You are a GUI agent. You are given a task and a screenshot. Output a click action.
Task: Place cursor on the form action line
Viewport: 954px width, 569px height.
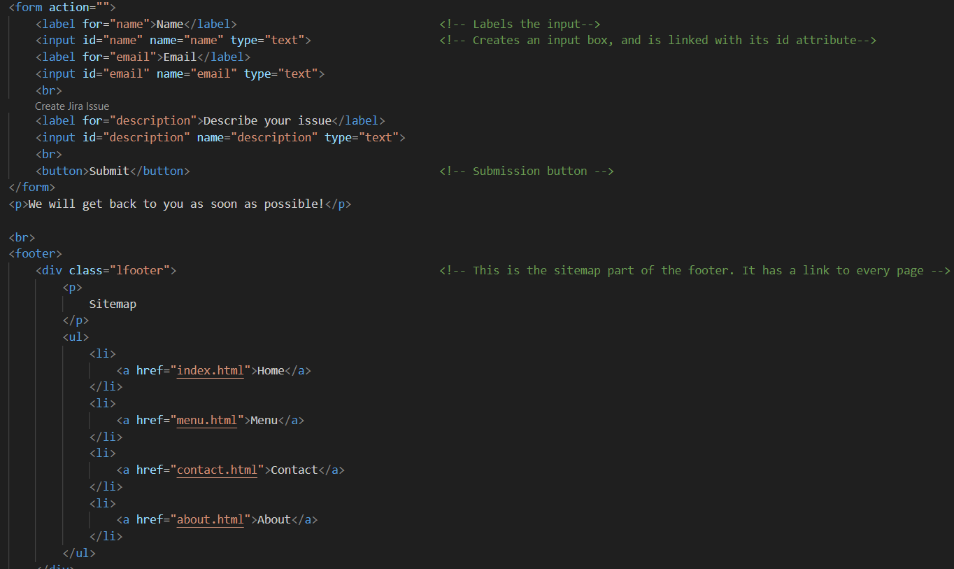pos(62,8)
